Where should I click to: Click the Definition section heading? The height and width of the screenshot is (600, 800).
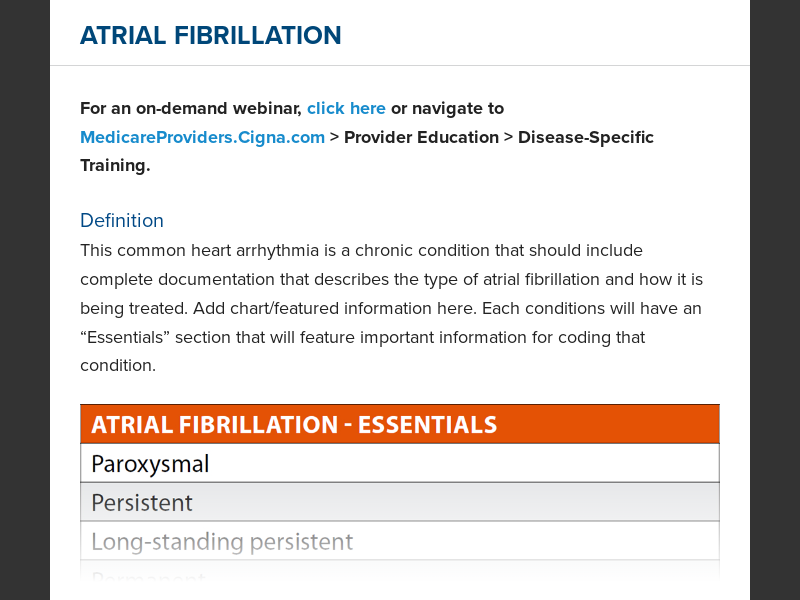tap(122, 221)
